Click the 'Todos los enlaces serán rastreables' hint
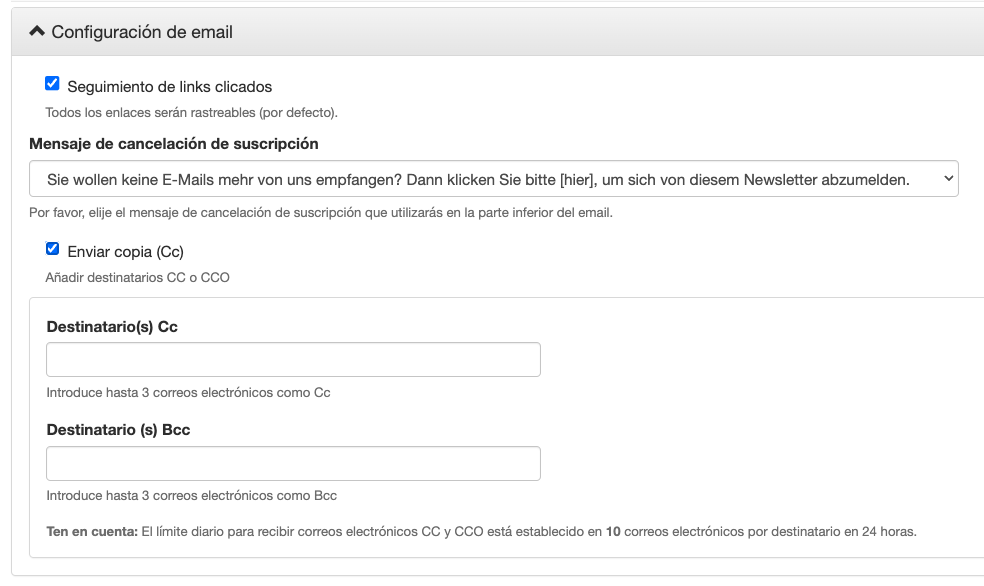This screenshot has height=586, width=984. 191,112
